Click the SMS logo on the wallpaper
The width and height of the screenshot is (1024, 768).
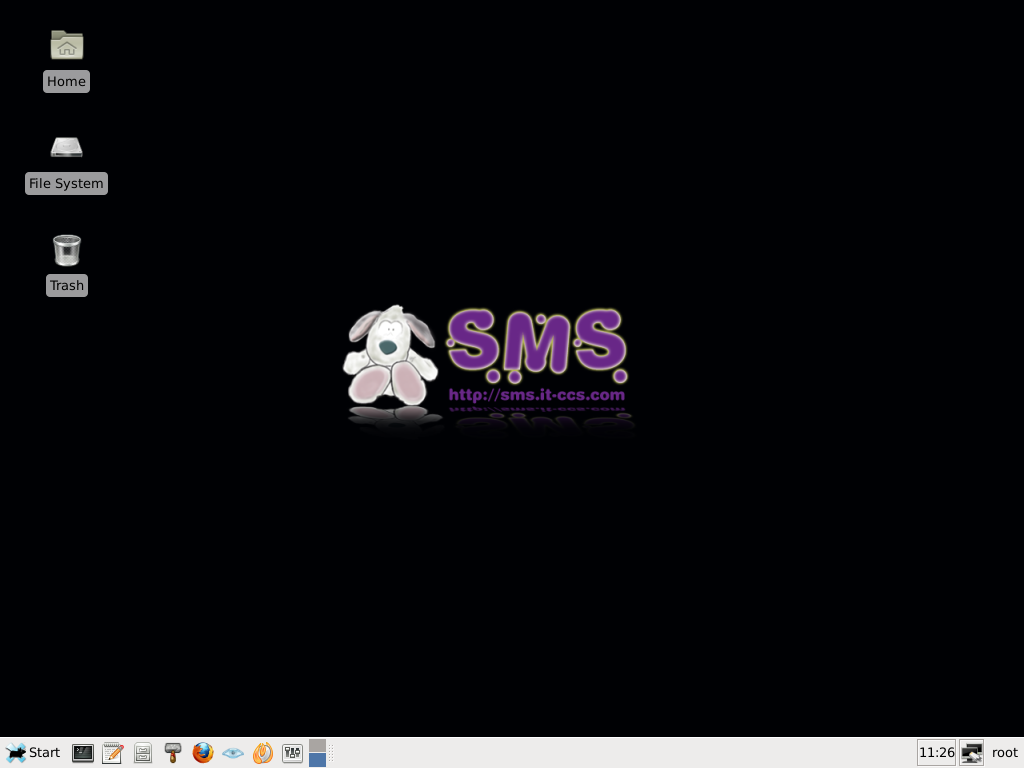535,345
